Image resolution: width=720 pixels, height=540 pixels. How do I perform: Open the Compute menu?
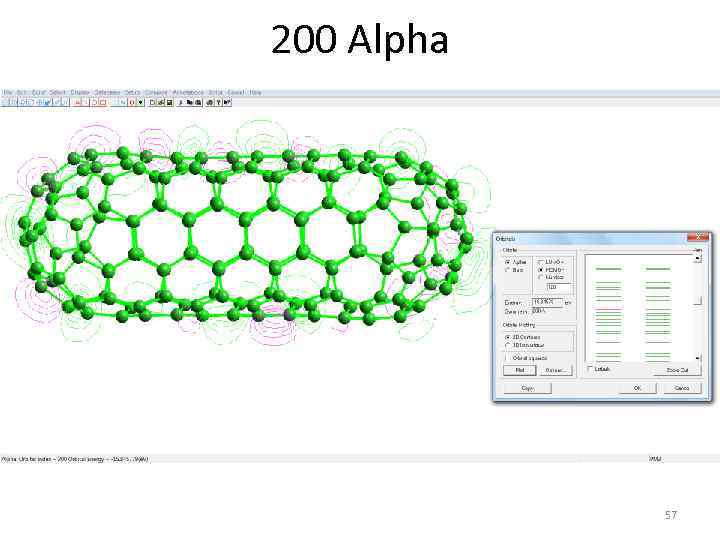click(156, 92)
